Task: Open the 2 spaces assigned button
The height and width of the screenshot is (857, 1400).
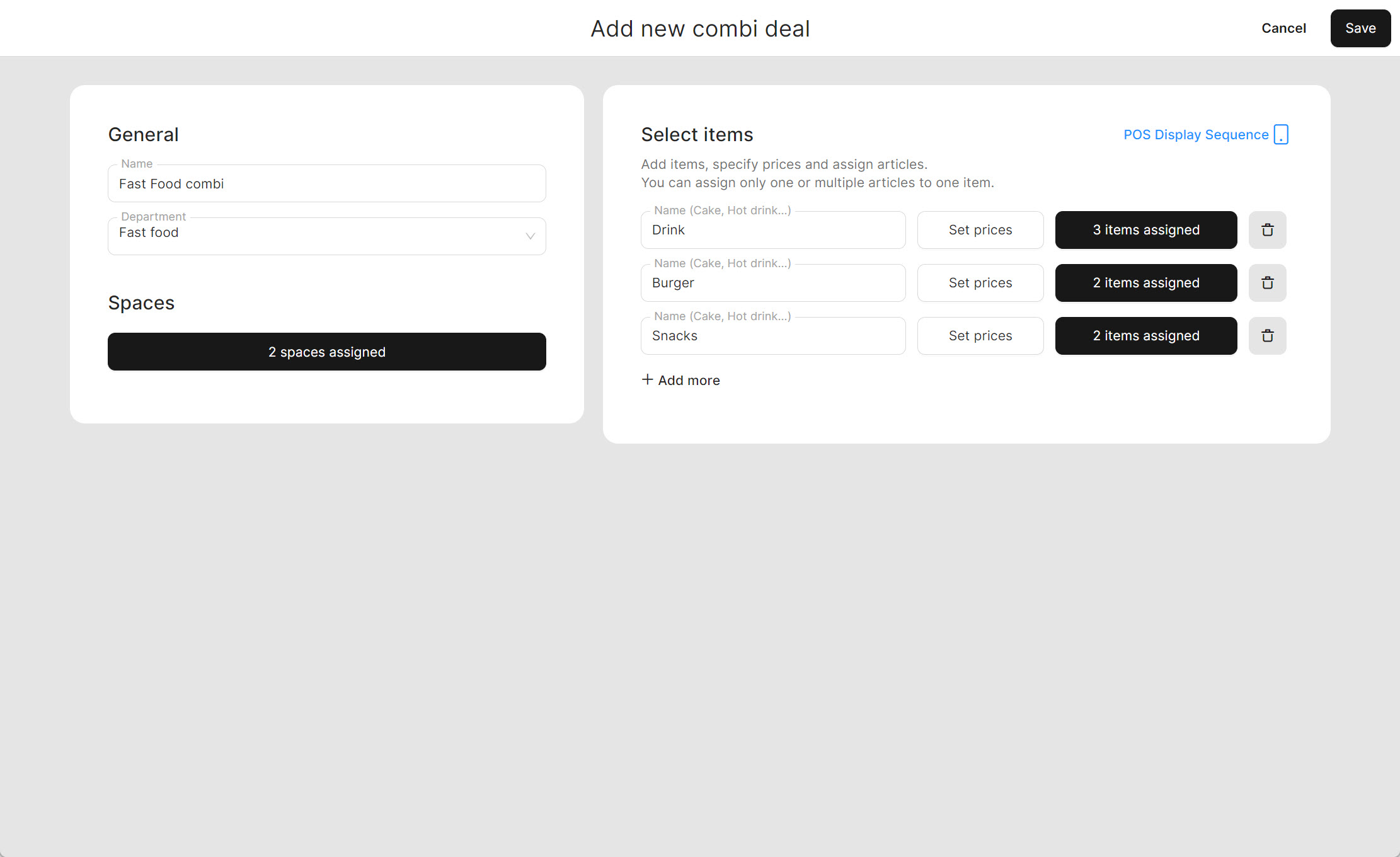Action: pos(326,352)
